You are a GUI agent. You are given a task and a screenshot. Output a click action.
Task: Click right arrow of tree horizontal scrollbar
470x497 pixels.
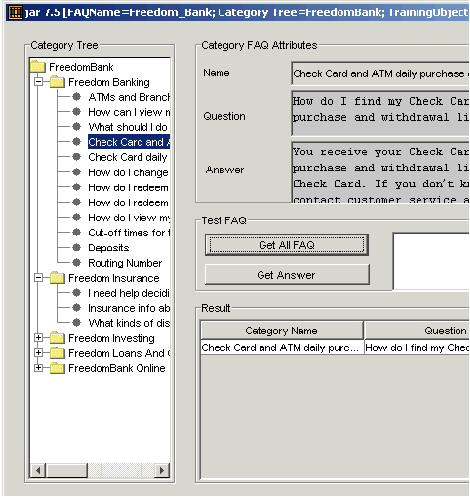coord(162,470)
